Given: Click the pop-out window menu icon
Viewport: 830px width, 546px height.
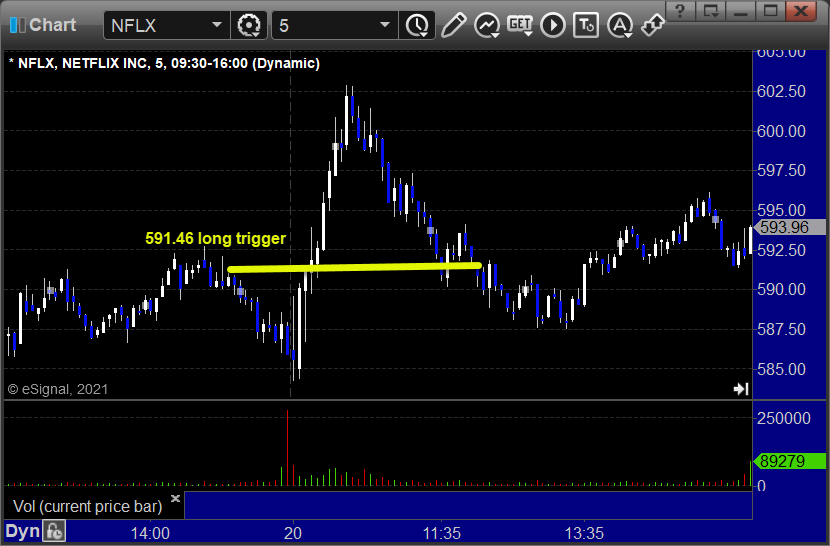Looking at the screenshot, I should (710, 11).
